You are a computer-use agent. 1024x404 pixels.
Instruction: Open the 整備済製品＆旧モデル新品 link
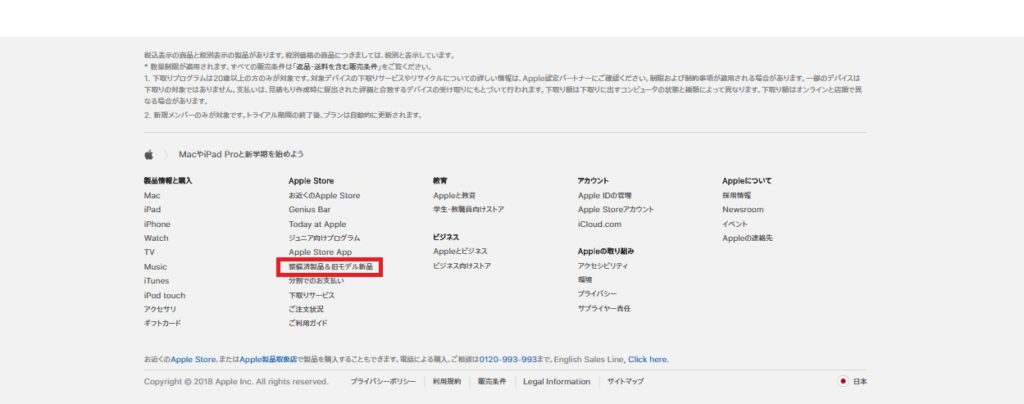(x=330, y=267)
